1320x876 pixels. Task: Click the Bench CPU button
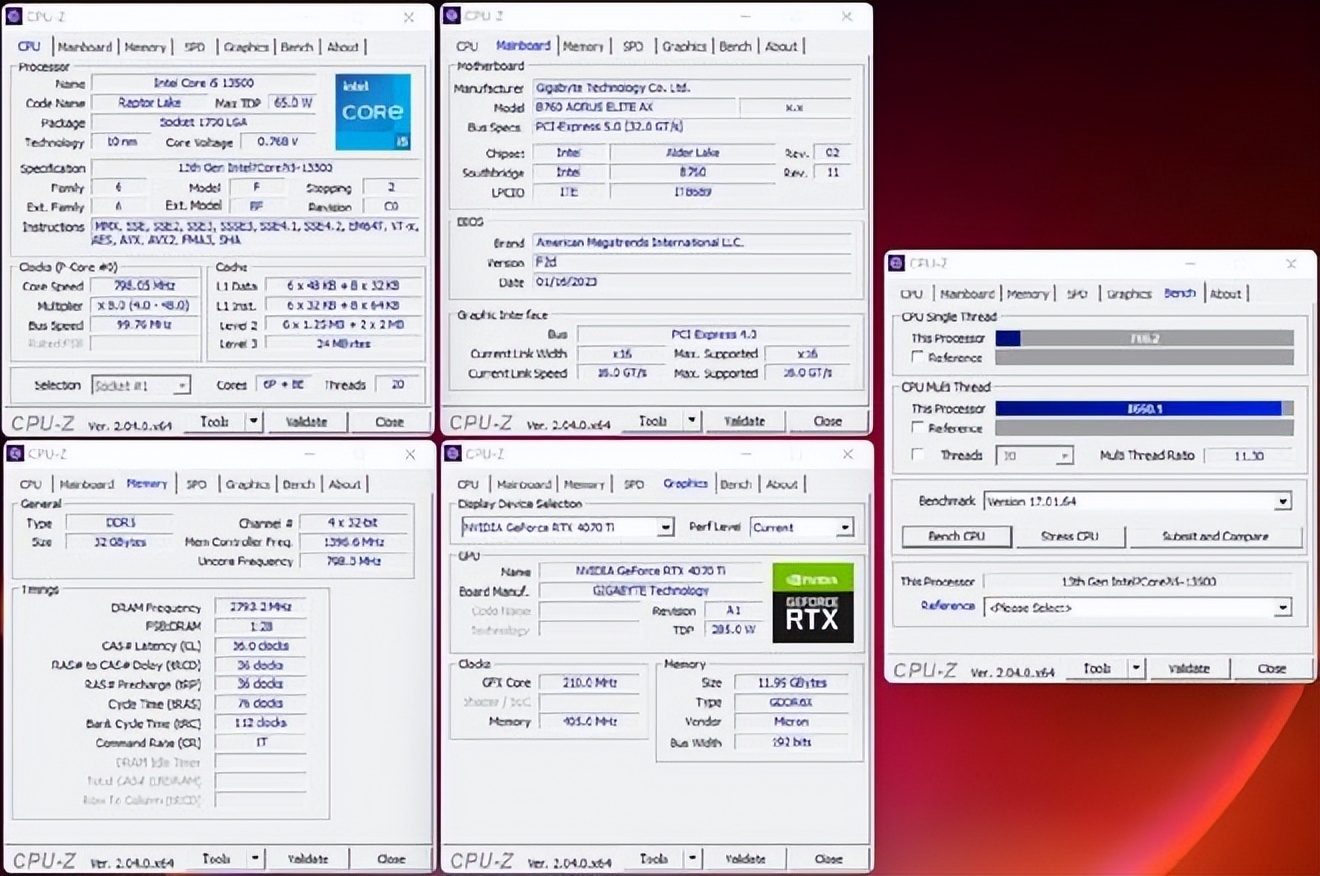point(957,537)
